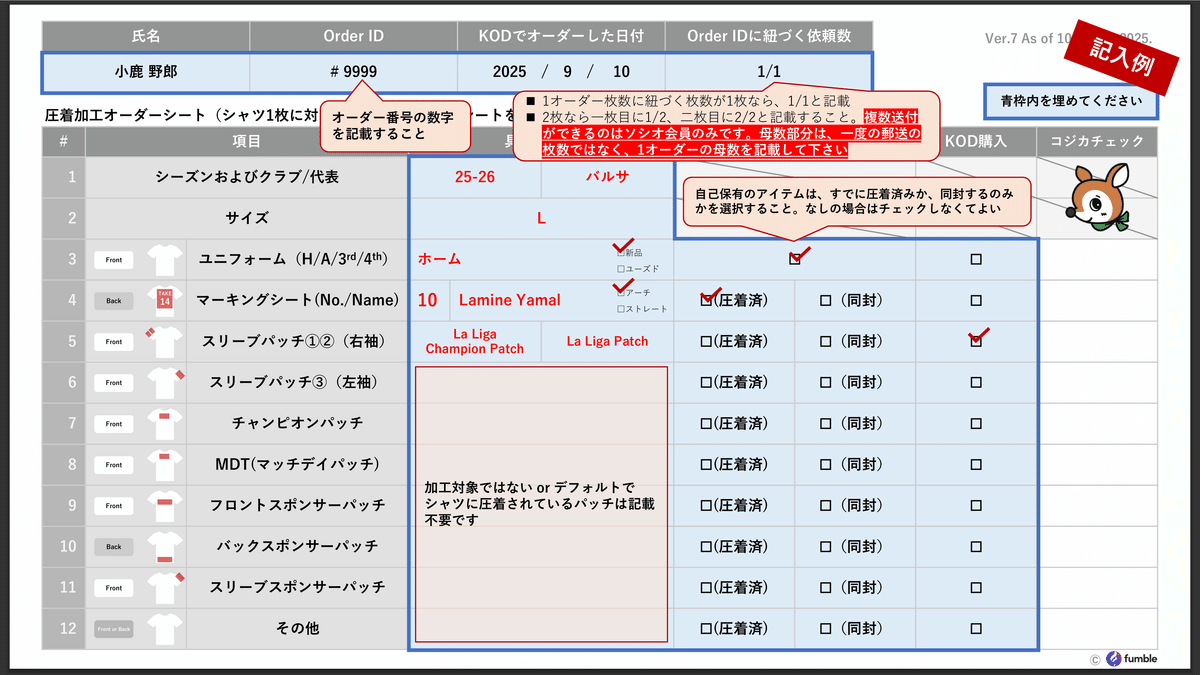Click the KODでオーダーした日付 header
The image size is (1200, 675).
561,36
